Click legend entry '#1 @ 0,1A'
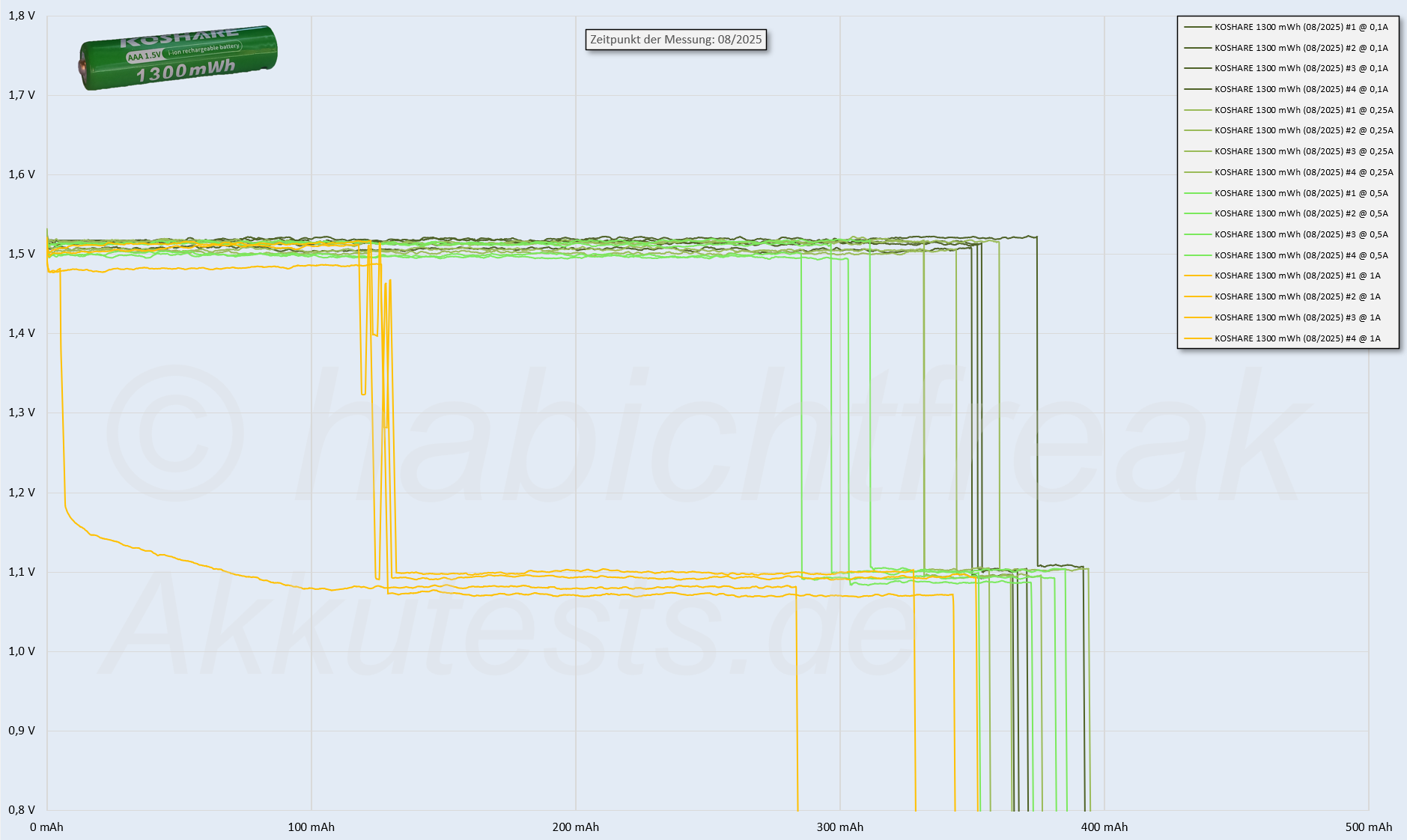 pyautogui.click(x=1288, y=27)
